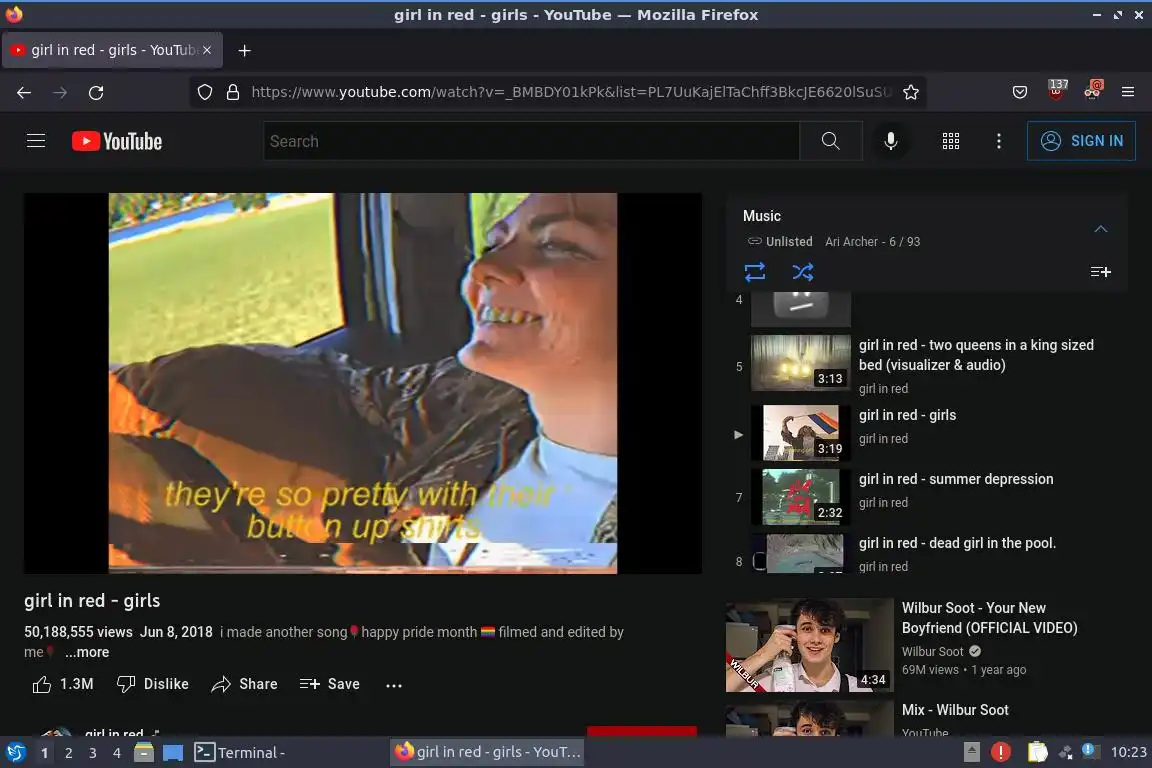Save page to Pocket
1152x768 pixels.
[1020, 92]
